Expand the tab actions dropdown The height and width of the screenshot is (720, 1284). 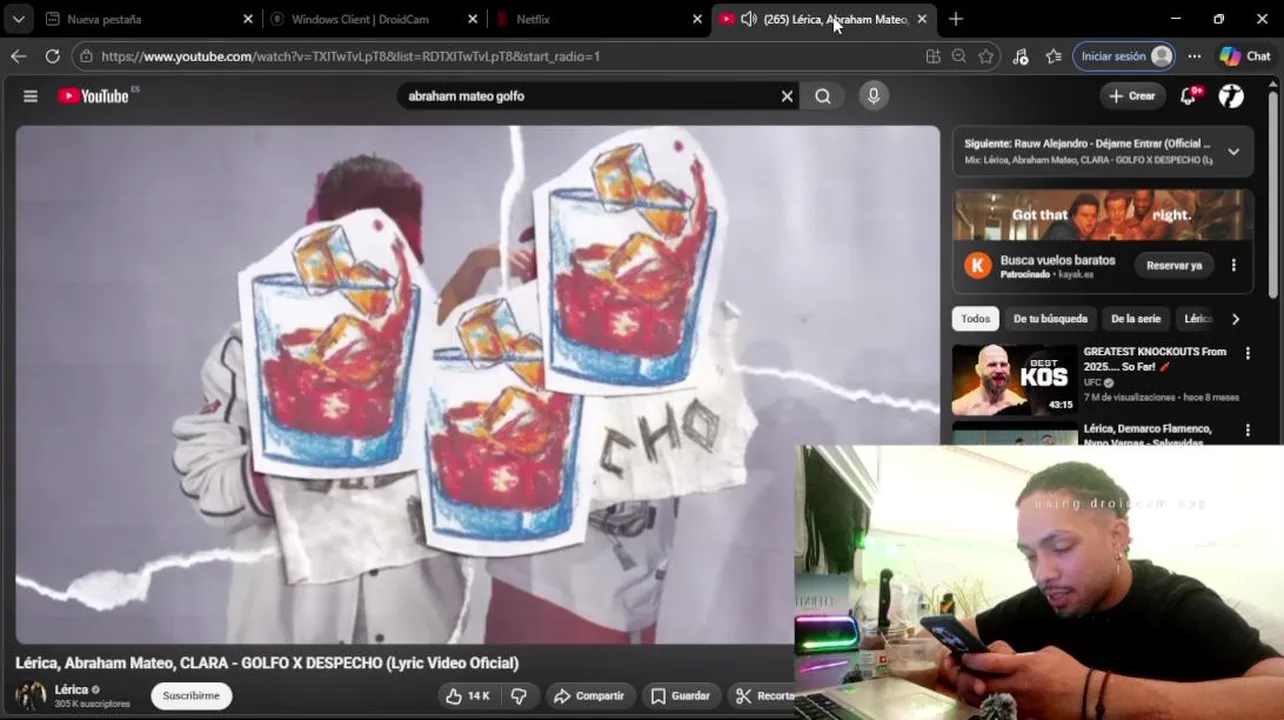(x=18, y=19)
